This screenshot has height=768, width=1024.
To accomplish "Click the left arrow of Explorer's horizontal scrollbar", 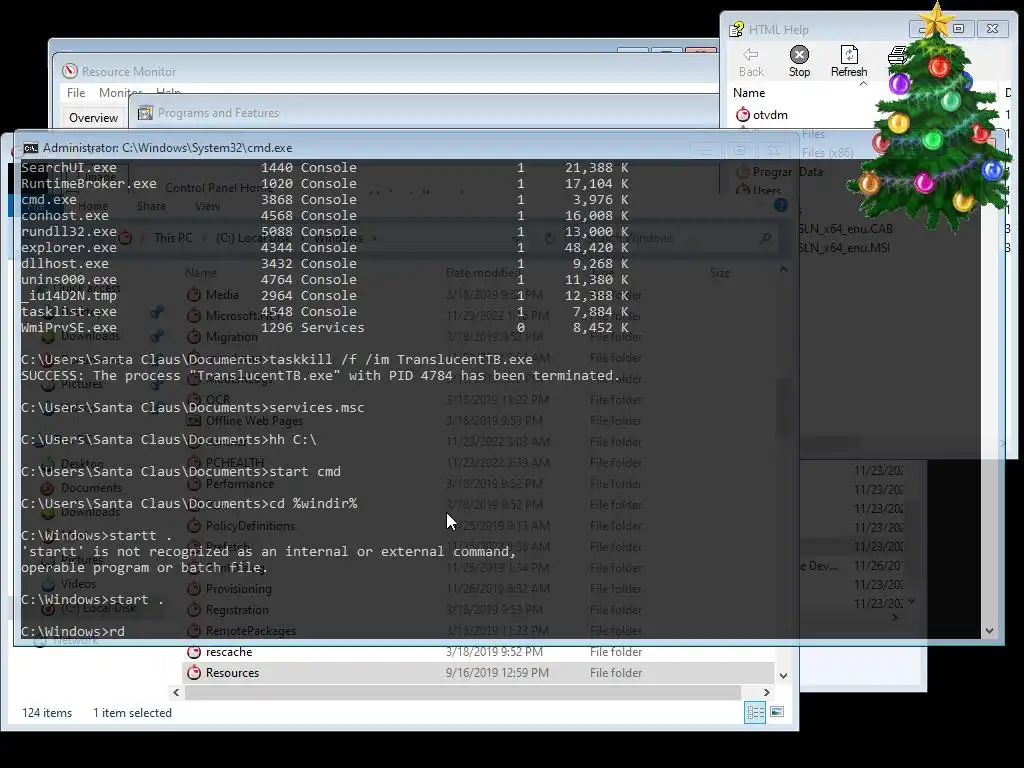I will 176,692.
